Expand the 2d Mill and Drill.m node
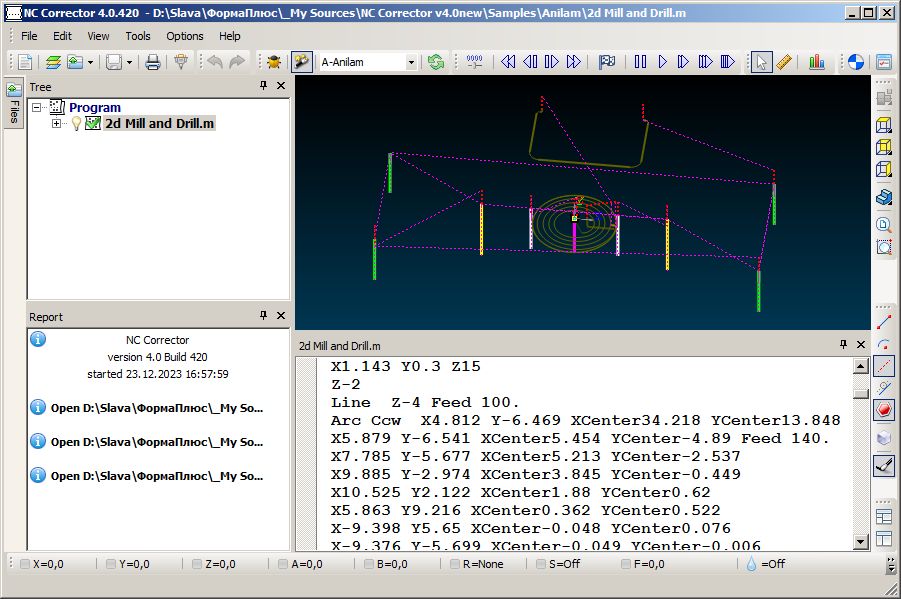 coord(56,123)
